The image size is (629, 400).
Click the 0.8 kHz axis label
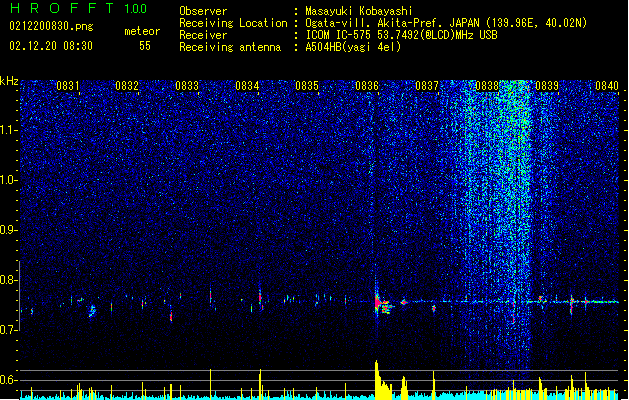pos(9,280)
